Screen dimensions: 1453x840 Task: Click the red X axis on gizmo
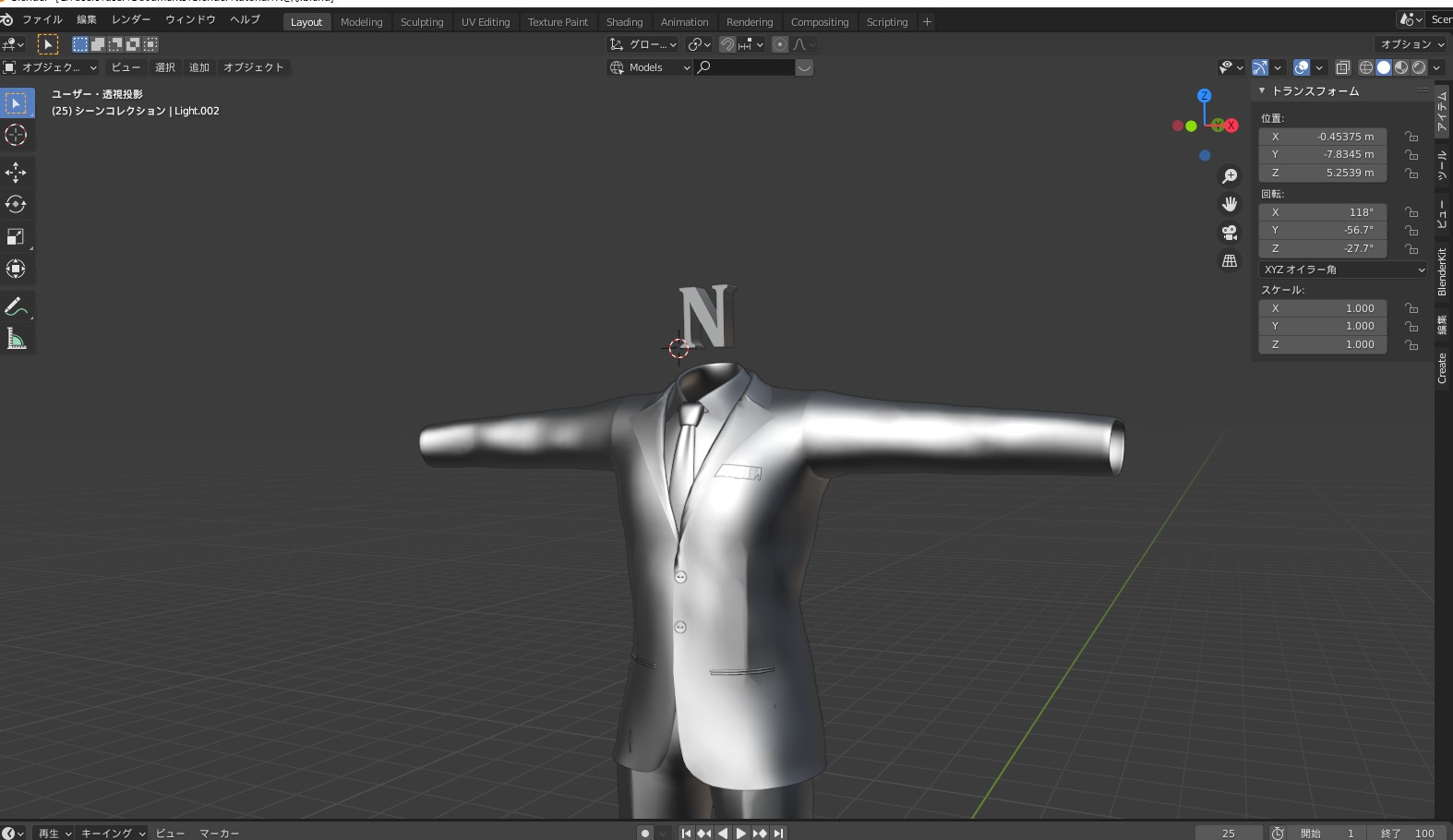pyautogui.click(x=1231, y=126)
